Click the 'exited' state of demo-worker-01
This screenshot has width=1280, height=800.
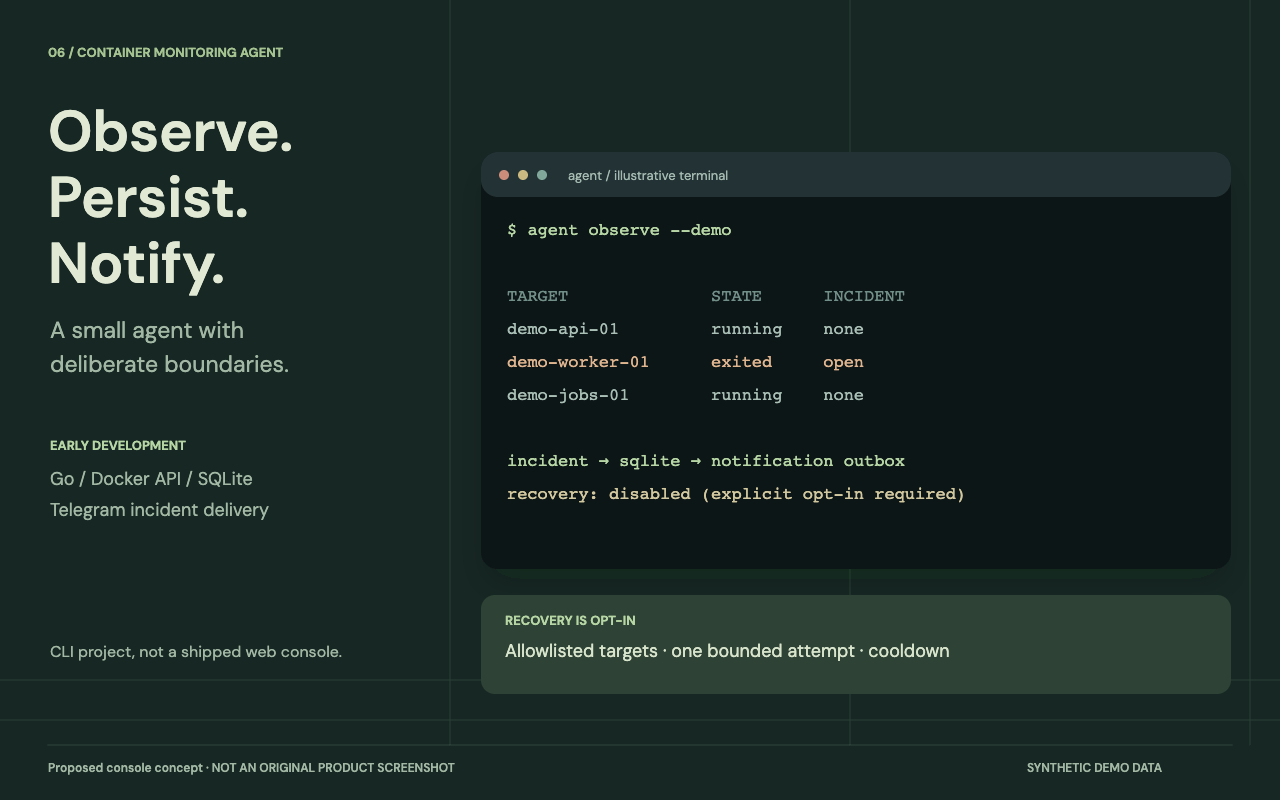point(741,362)
